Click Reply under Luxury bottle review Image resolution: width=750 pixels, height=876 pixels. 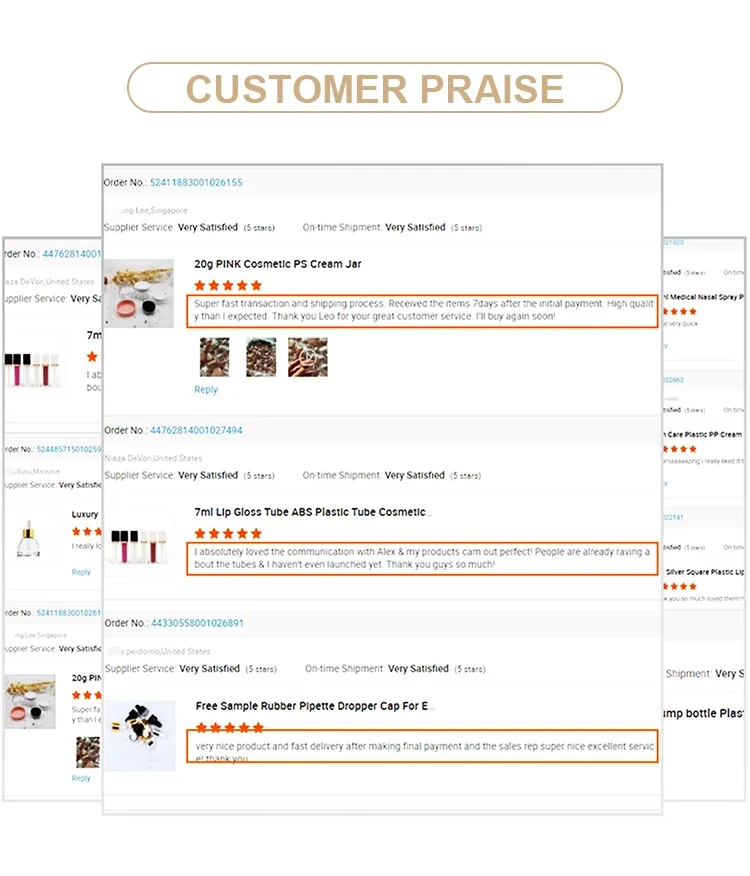pyautogui.click(x=81, y=572)
